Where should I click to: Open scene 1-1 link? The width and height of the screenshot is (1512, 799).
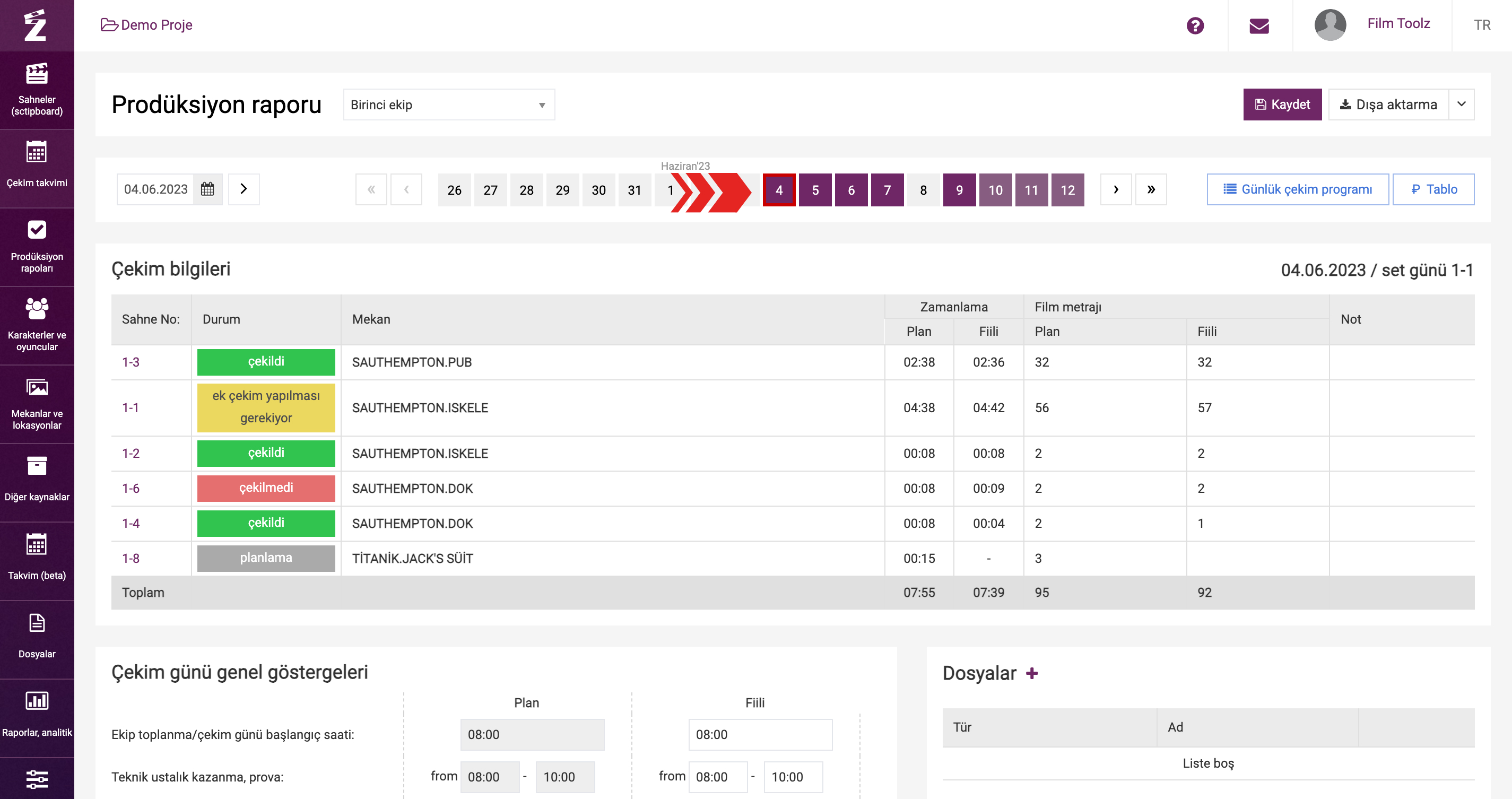coord(131,407)
